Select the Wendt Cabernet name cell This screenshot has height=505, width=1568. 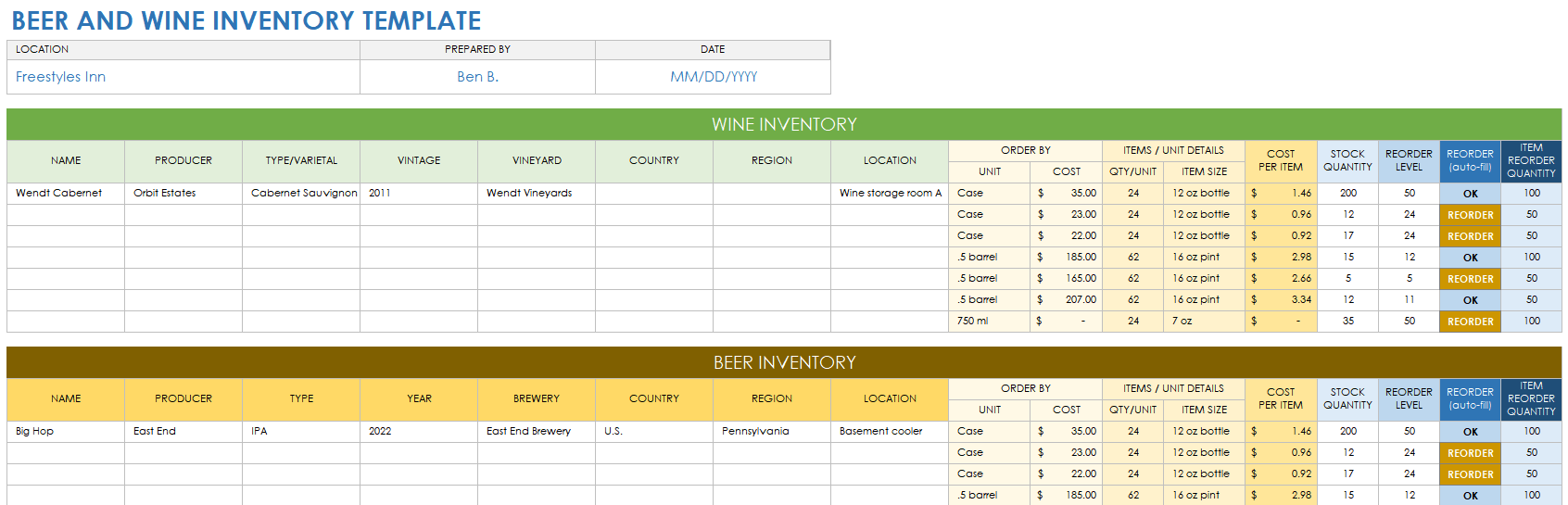66,193
